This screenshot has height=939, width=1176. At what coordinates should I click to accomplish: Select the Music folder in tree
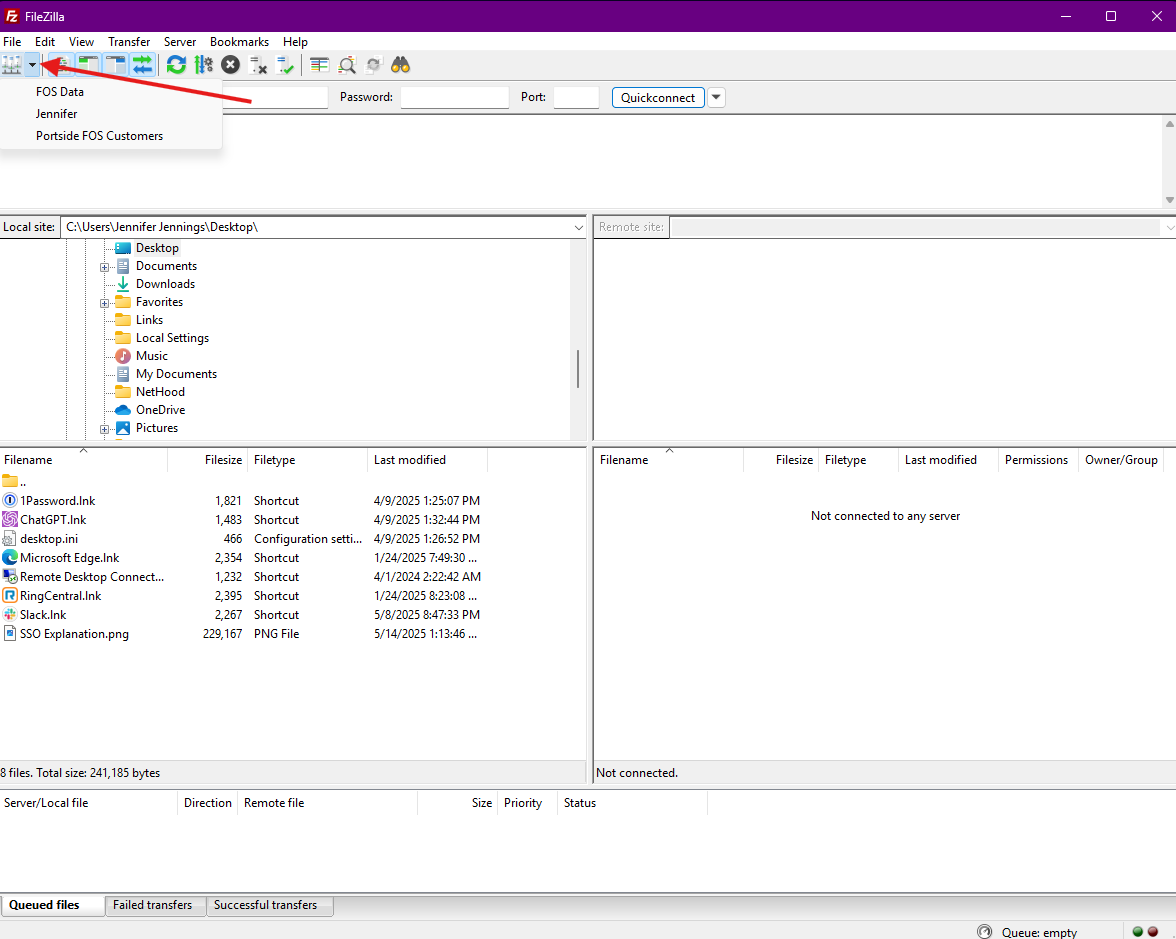152,356
